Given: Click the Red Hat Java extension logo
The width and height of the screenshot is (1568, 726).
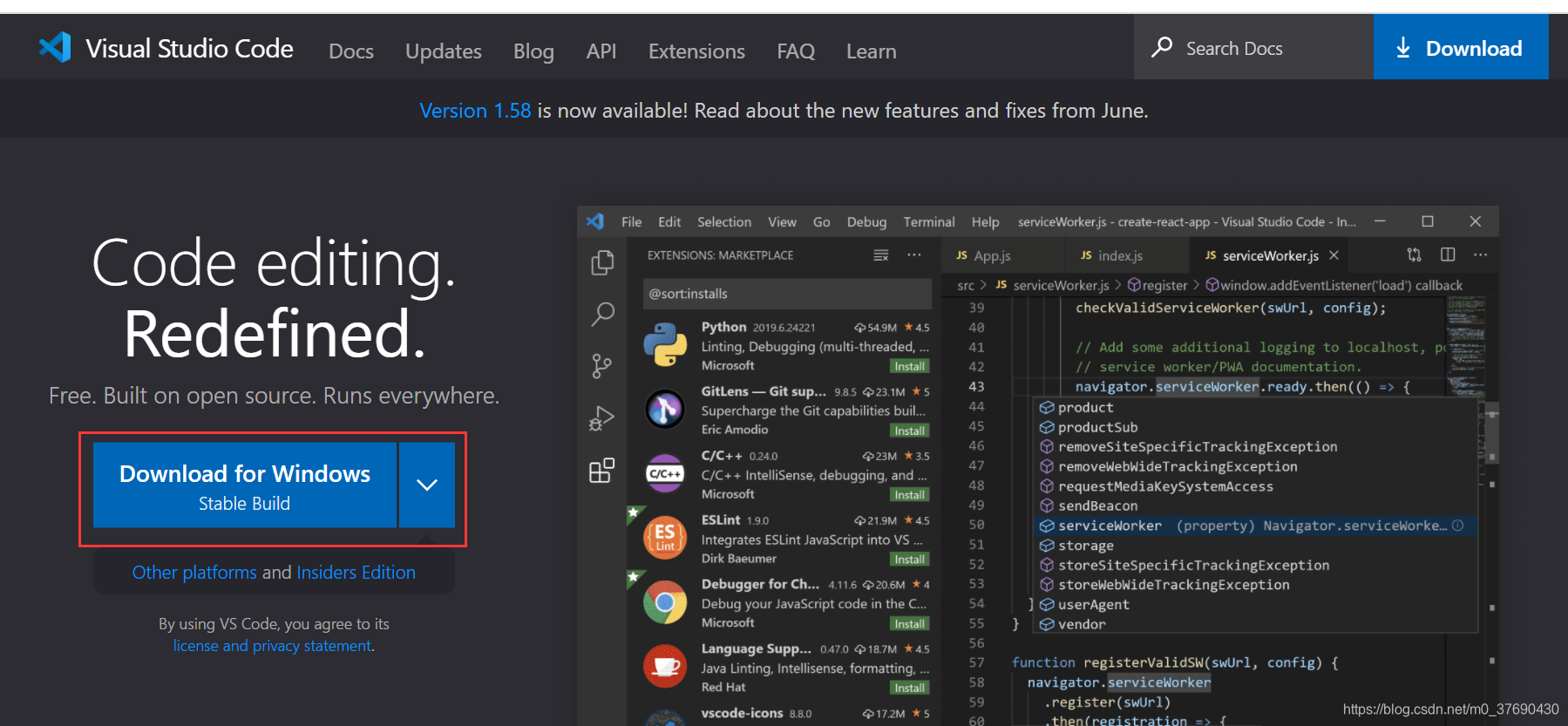Looking at the screenshot, I should 665,667.
